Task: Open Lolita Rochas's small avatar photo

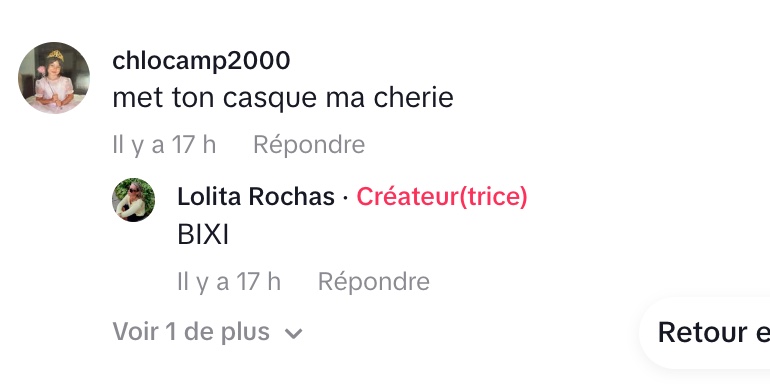Action: pos(134,200)
